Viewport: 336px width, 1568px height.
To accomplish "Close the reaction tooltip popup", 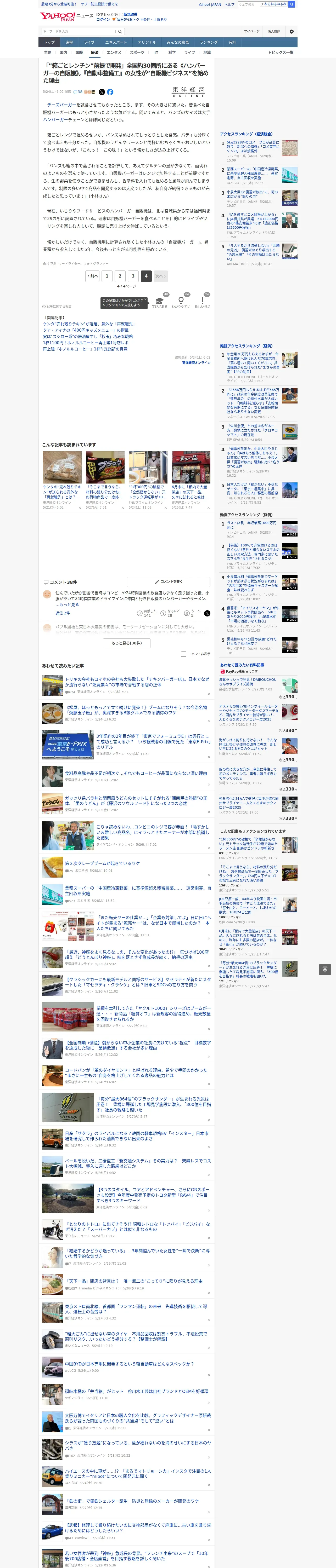I will pos(145,300).
